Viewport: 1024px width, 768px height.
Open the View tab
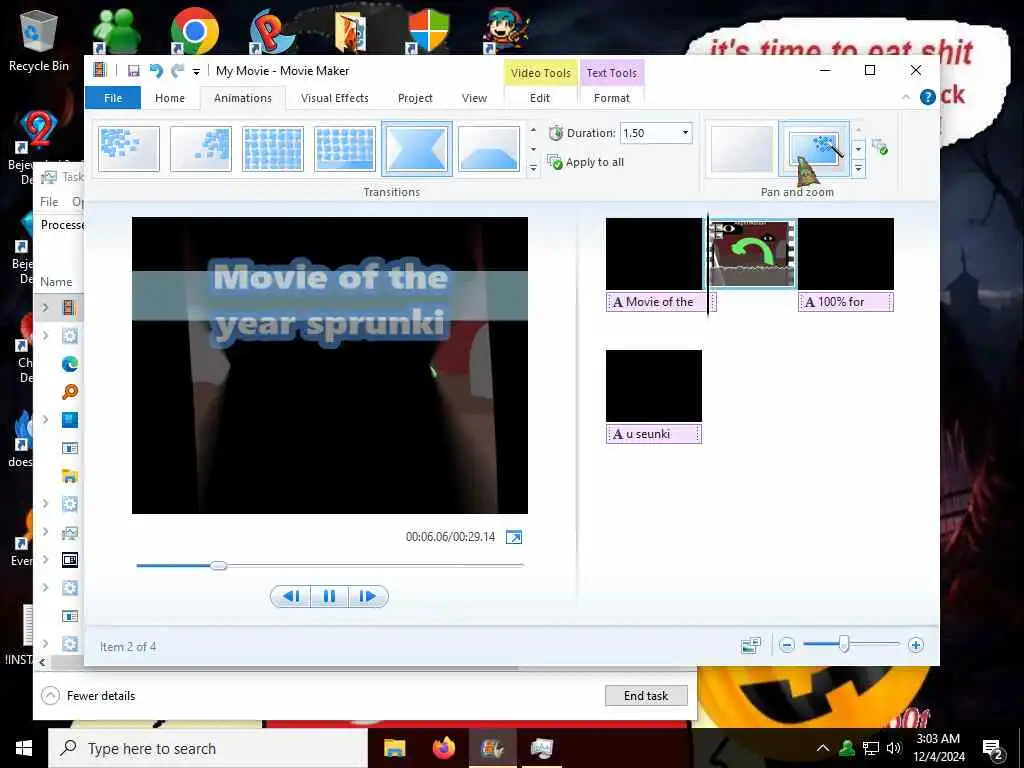[x=474, y=98]
